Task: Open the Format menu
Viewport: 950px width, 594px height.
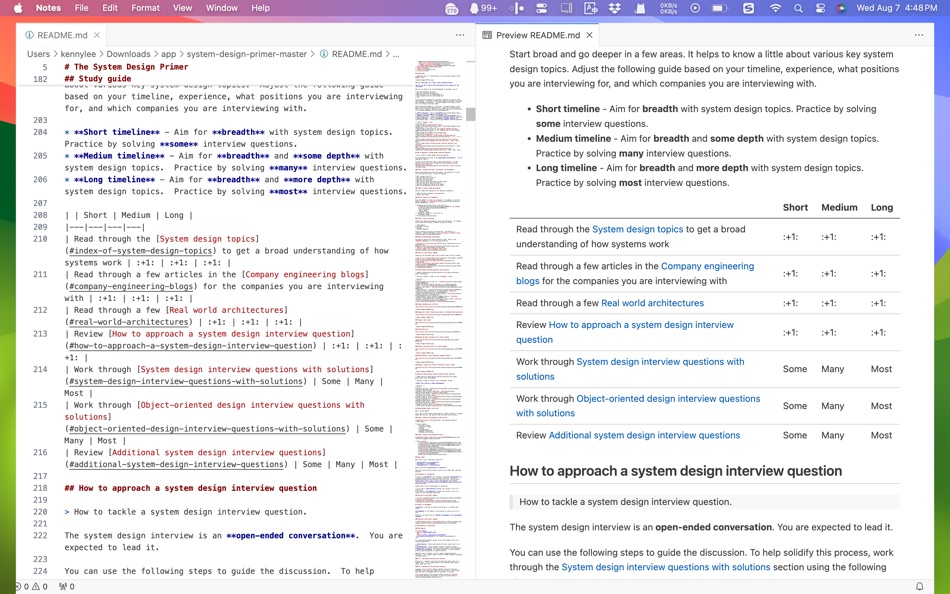Action: coord(145,8)
